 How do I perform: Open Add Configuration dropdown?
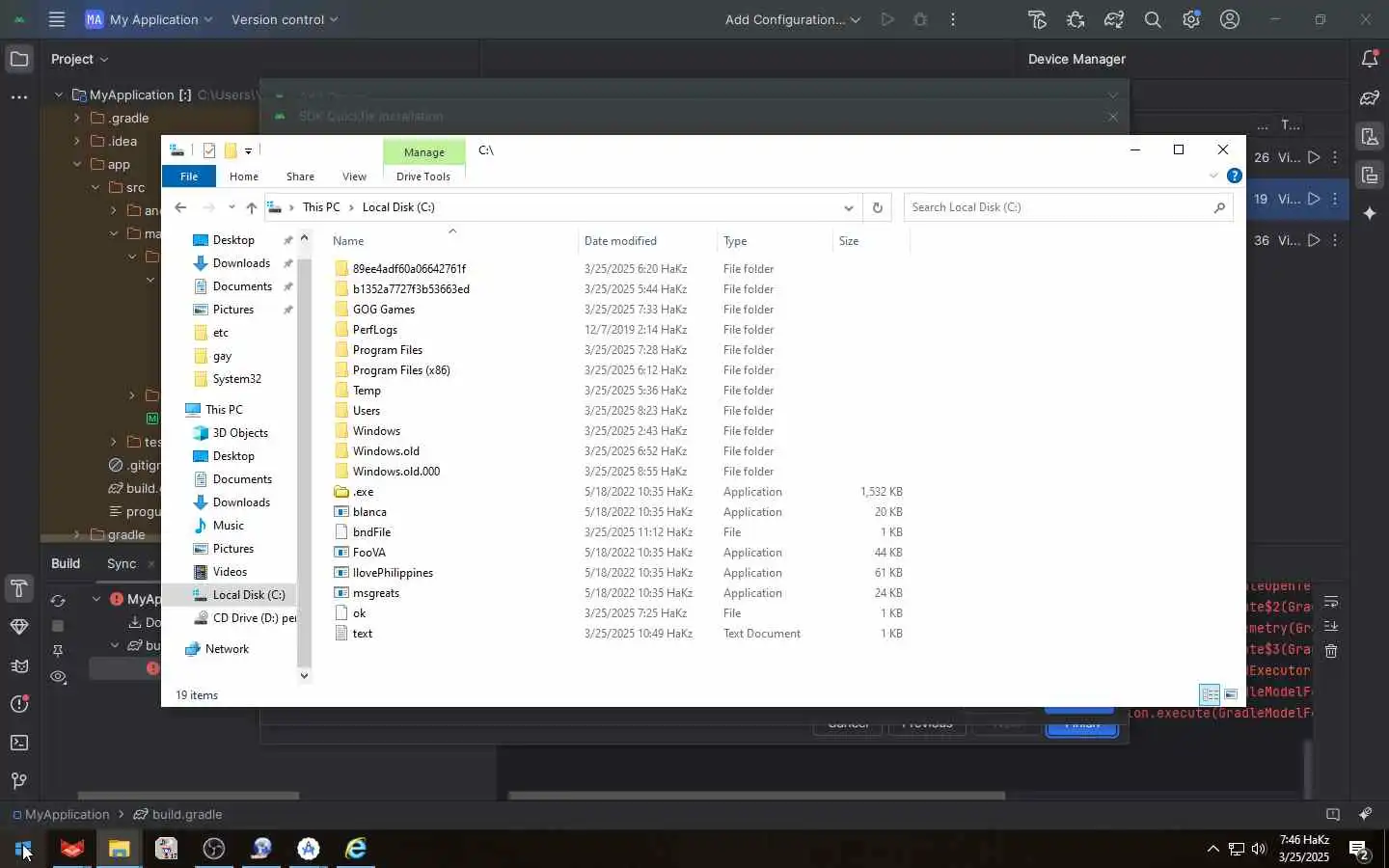[793, 19]
